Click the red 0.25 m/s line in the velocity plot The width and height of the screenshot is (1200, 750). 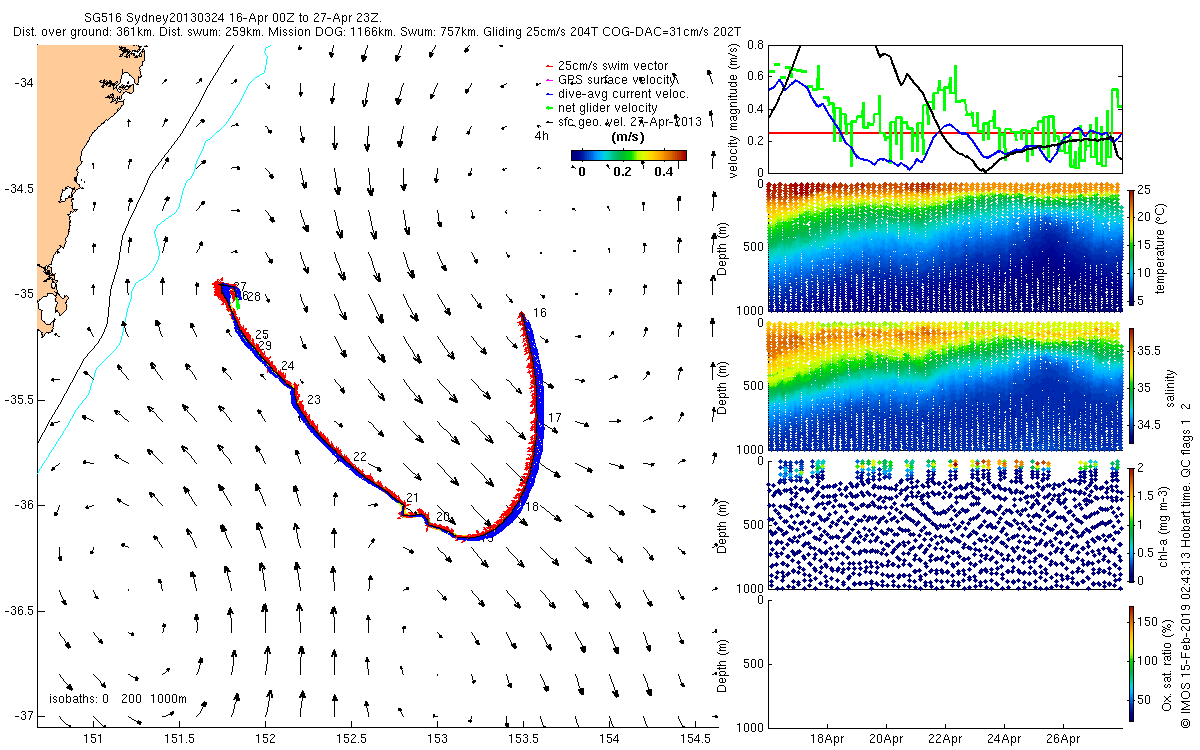pyautogui.click(x=943, y=132)
